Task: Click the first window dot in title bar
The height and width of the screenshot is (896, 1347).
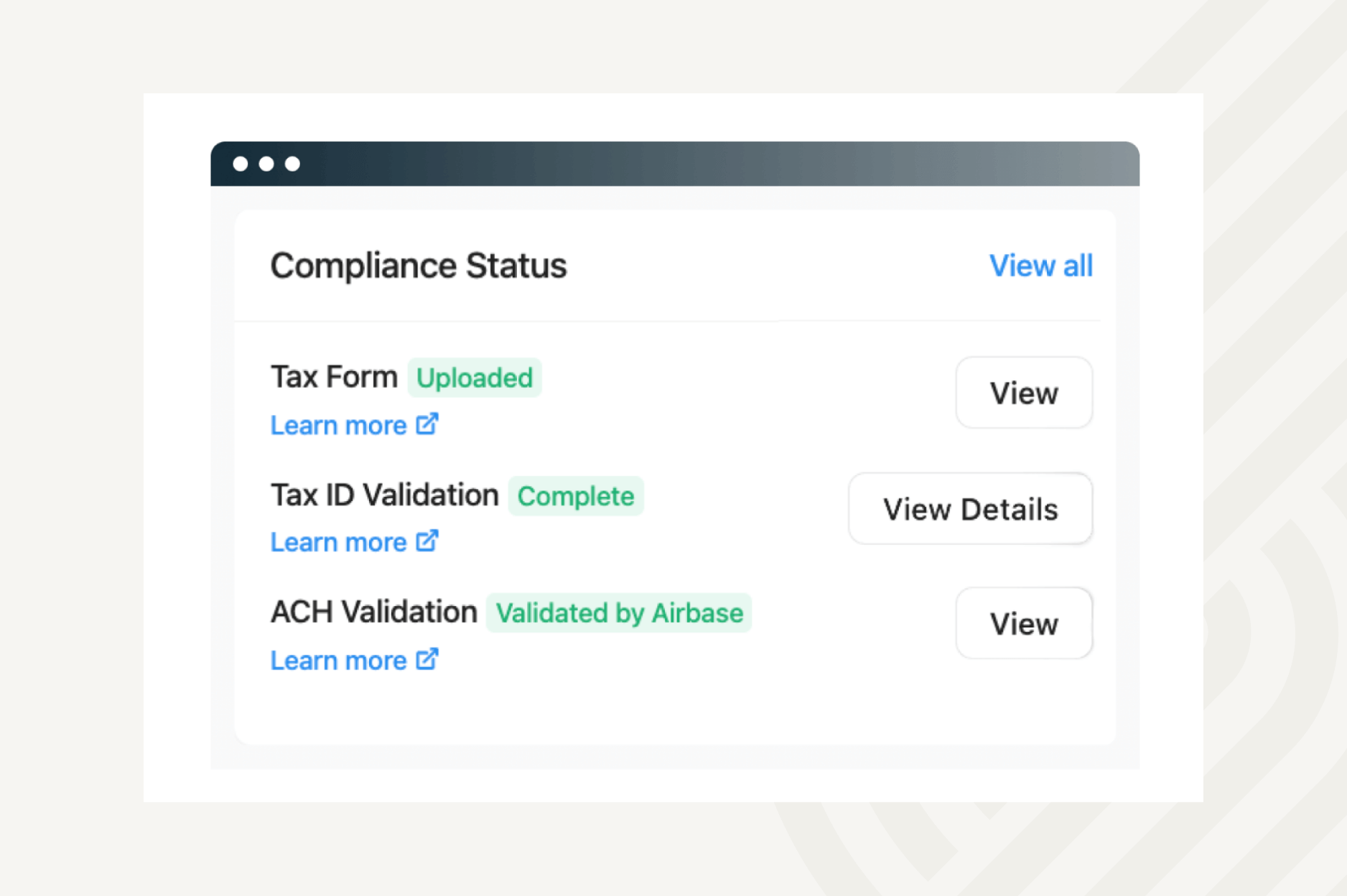Action: pyautogui.click(x=241, y=164)
